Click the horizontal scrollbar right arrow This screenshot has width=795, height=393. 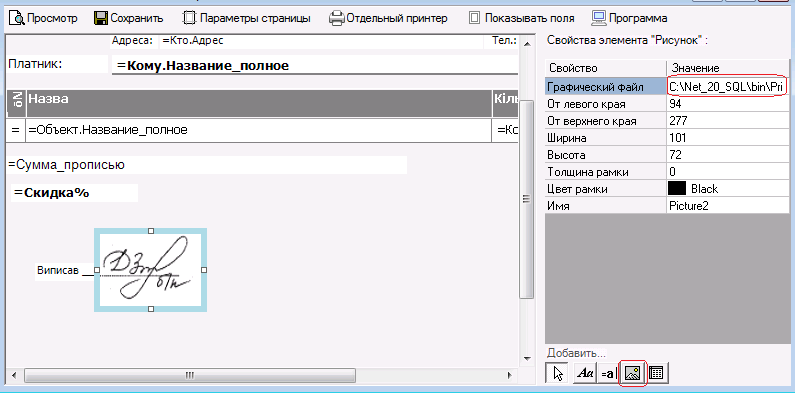pyautogui.click(x=510, y=375)
